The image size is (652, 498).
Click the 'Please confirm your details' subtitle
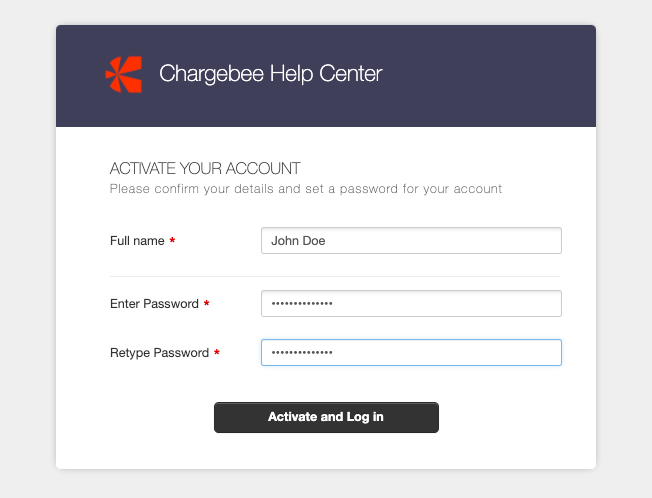pos(306,189)
